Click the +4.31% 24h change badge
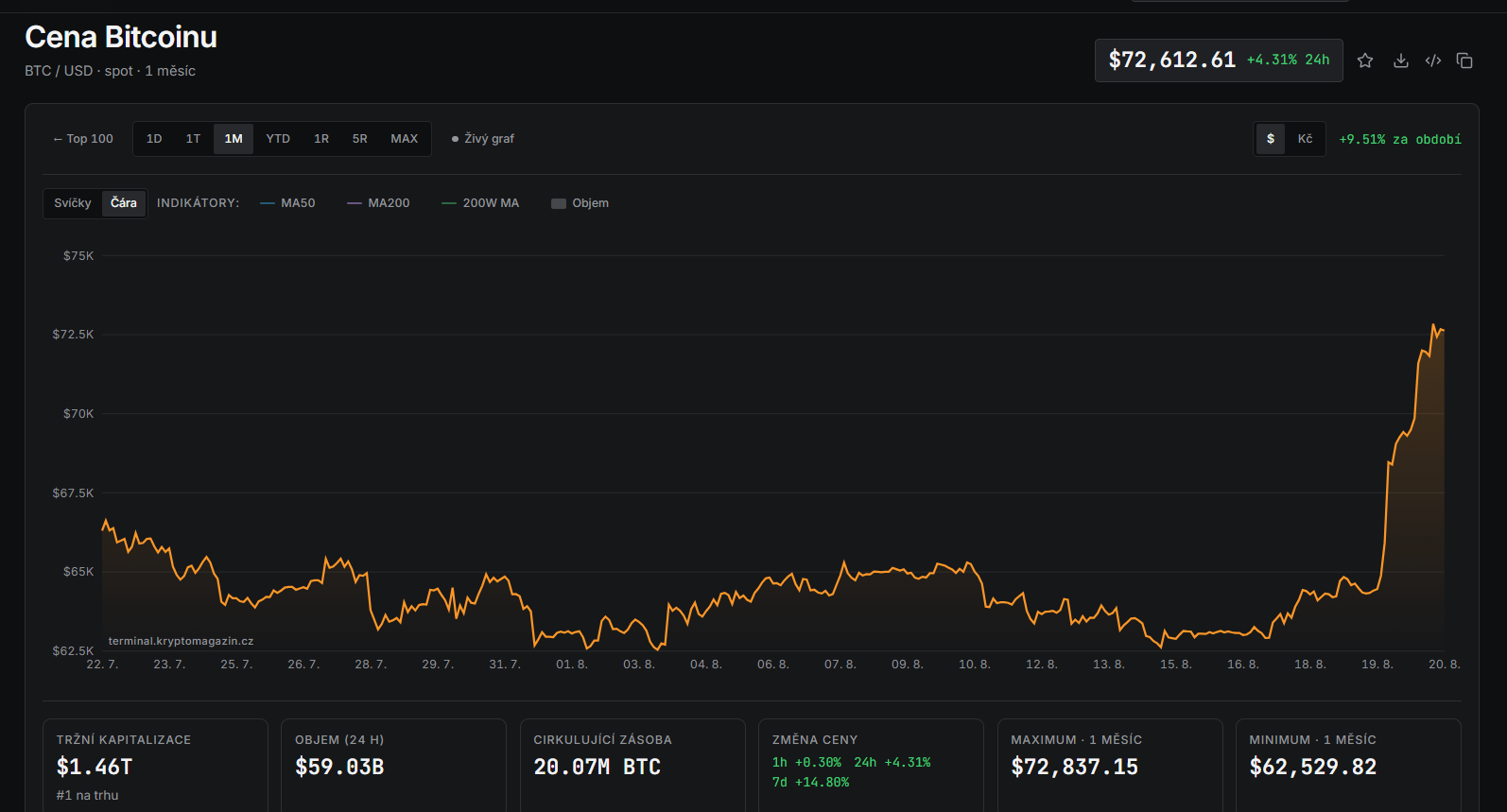 (x=1289, y=60)
